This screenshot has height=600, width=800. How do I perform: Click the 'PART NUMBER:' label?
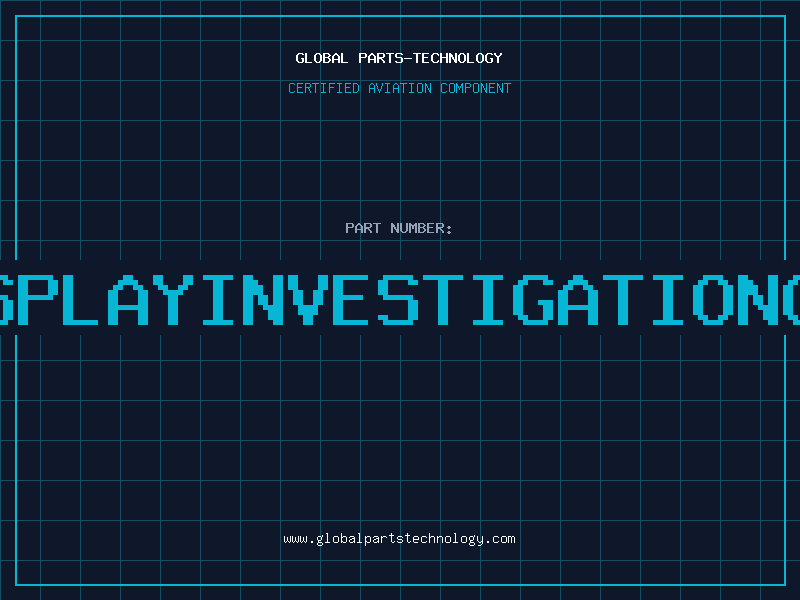pos(399,228)
